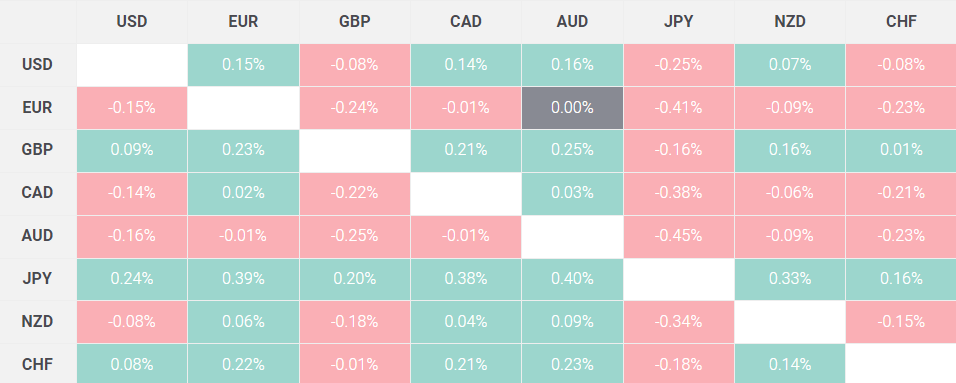Select the GBP row label
The width and height of the screenshot is (956, 383).
click(38, 150)
